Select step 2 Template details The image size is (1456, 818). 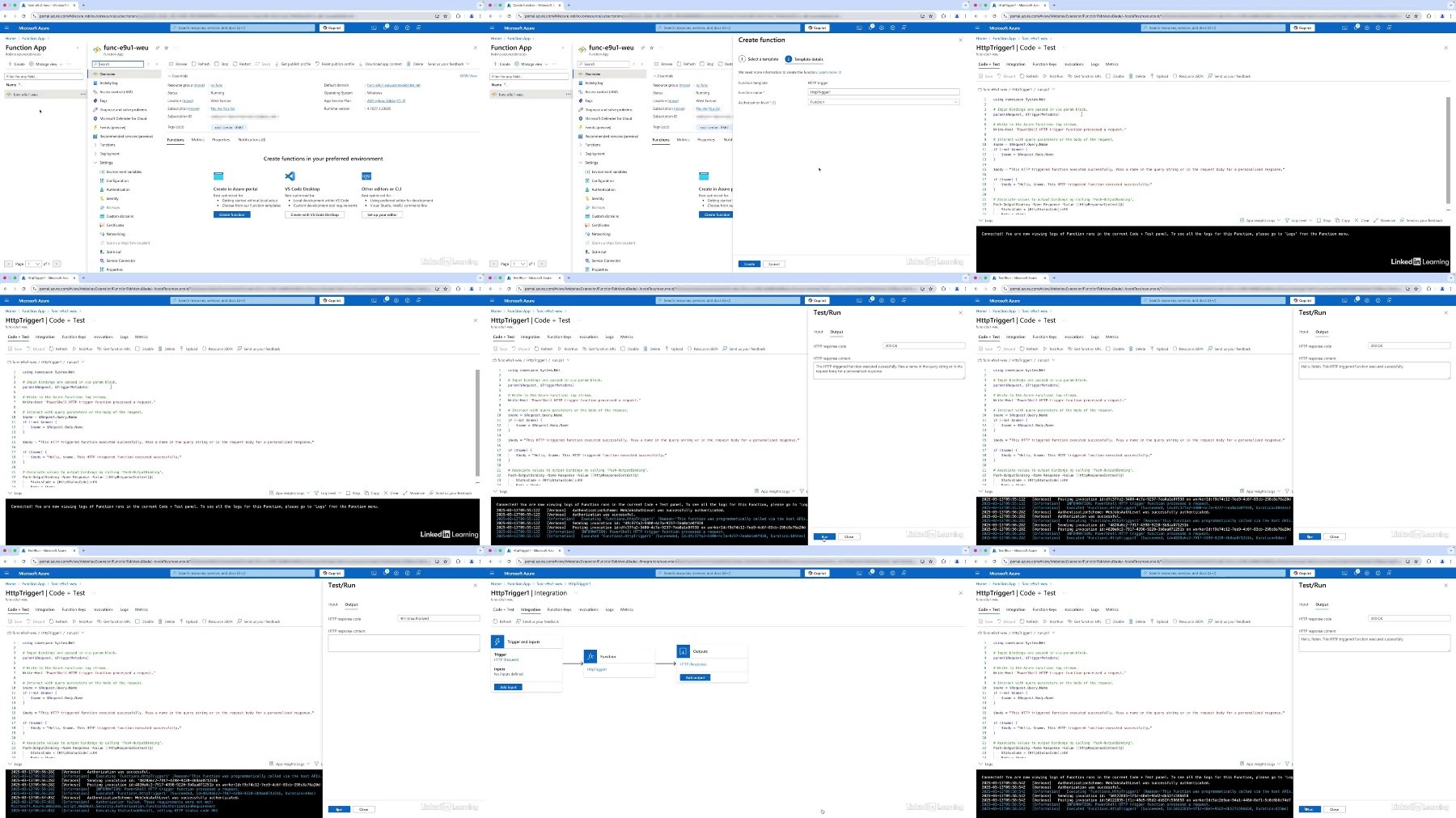click(x=805, y=59)
